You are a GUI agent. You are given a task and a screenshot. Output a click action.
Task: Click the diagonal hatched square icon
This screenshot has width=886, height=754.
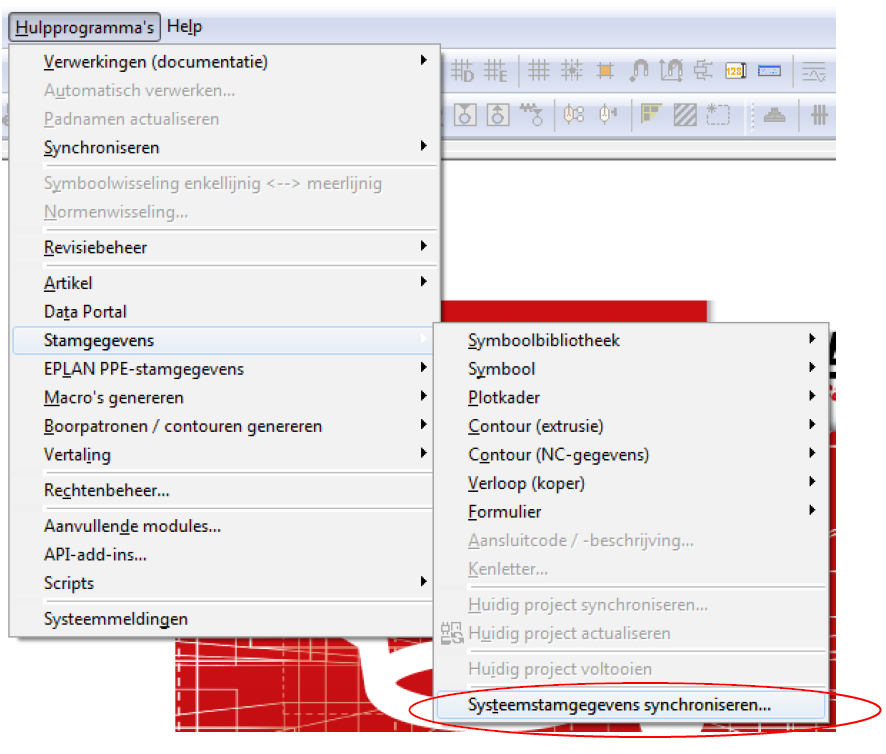tap(685, 115)
